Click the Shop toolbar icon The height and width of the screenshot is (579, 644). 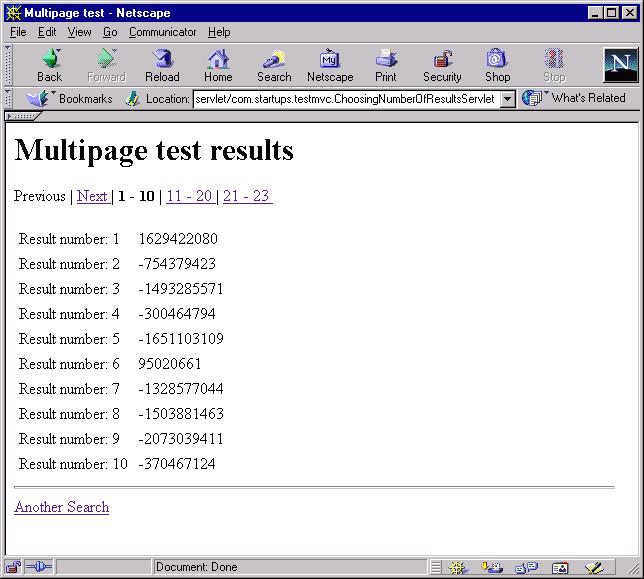pos(497,65)
